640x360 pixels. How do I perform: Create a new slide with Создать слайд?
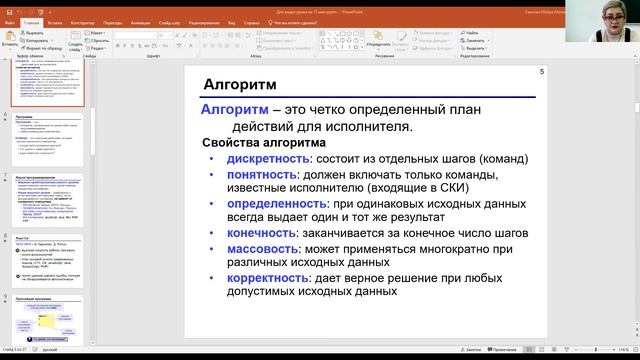point(75,41)
